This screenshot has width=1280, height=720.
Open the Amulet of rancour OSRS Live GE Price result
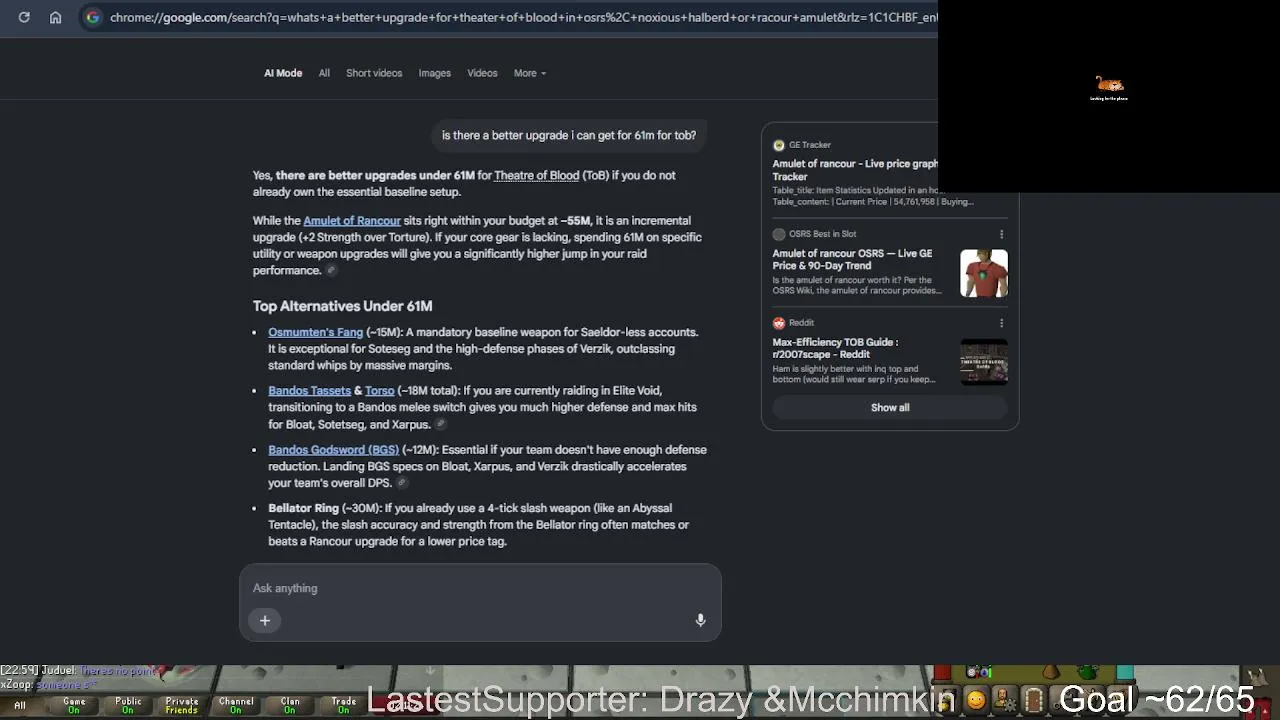pyautogui.click(x=852, y=260)
